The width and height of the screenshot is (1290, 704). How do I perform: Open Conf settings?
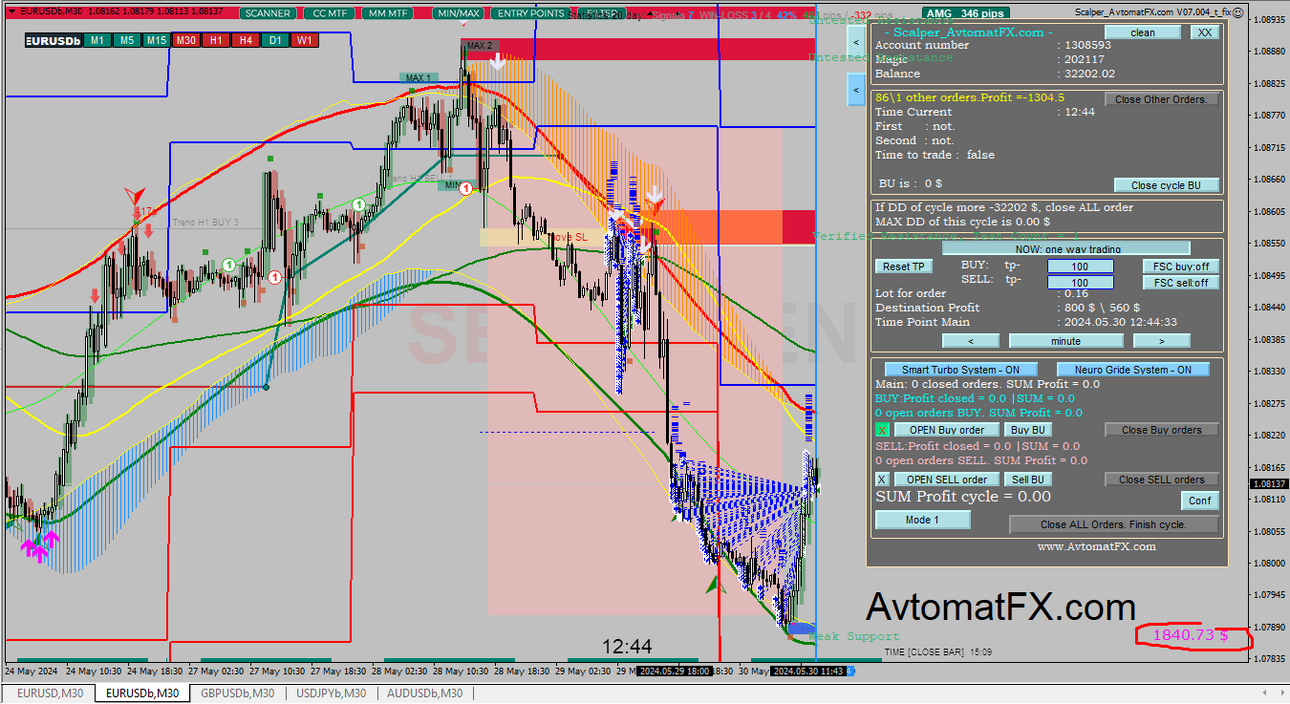pyautogui.click(x=1200, y=501)
